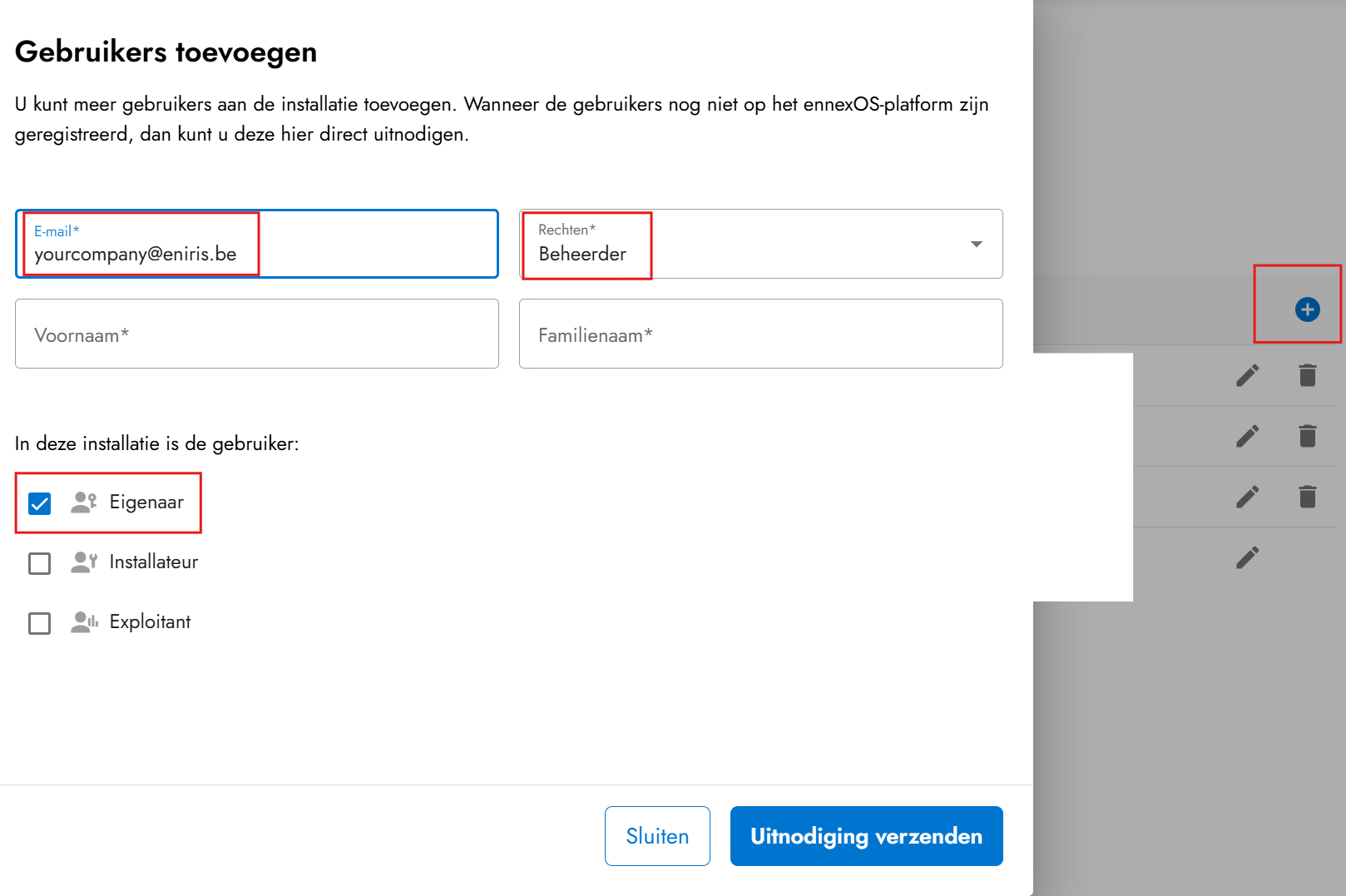1346x896 pixels.
Task: Click the second row's pencil edit icon
Action: (x=1247, y=436)
